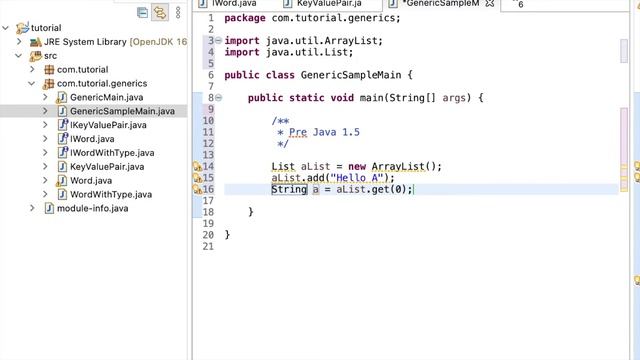Image resolution: width=640 pixels, height=360 pixels.
Task: Click import java.util.List on line 4
Action: click(289, 52)
